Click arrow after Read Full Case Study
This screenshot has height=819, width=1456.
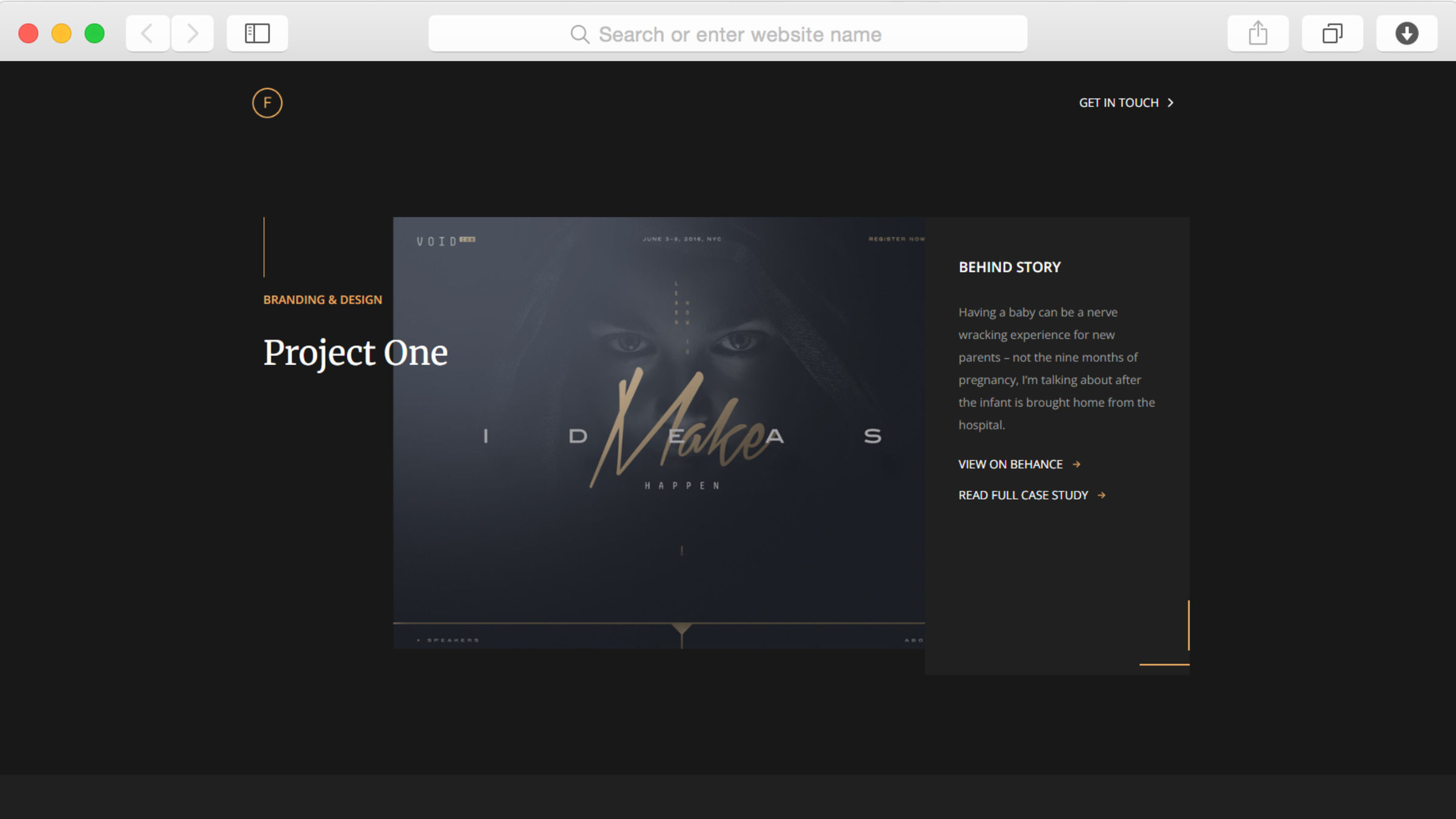click(1102, 496)
